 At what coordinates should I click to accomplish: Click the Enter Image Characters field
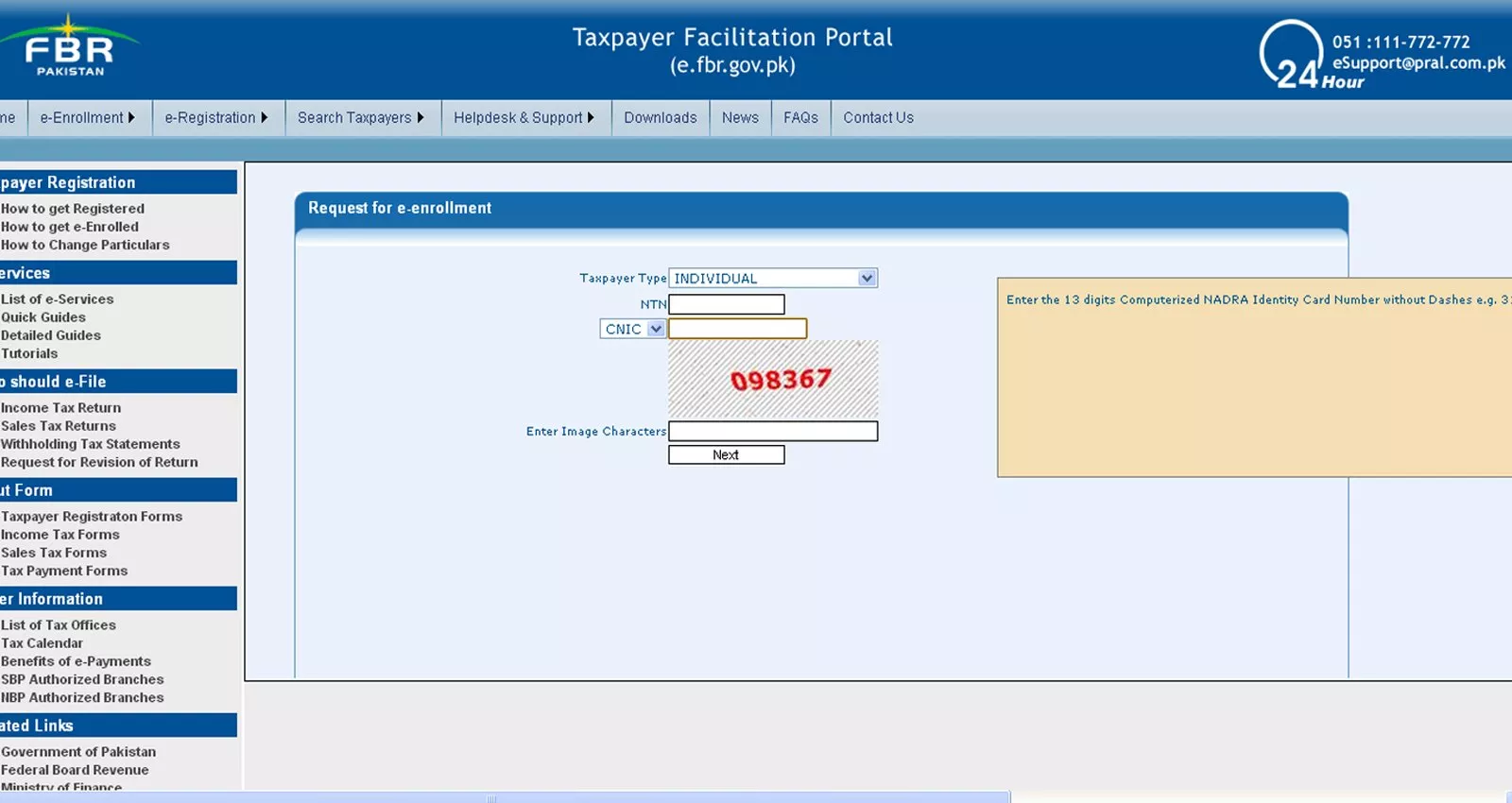[773, 432]
